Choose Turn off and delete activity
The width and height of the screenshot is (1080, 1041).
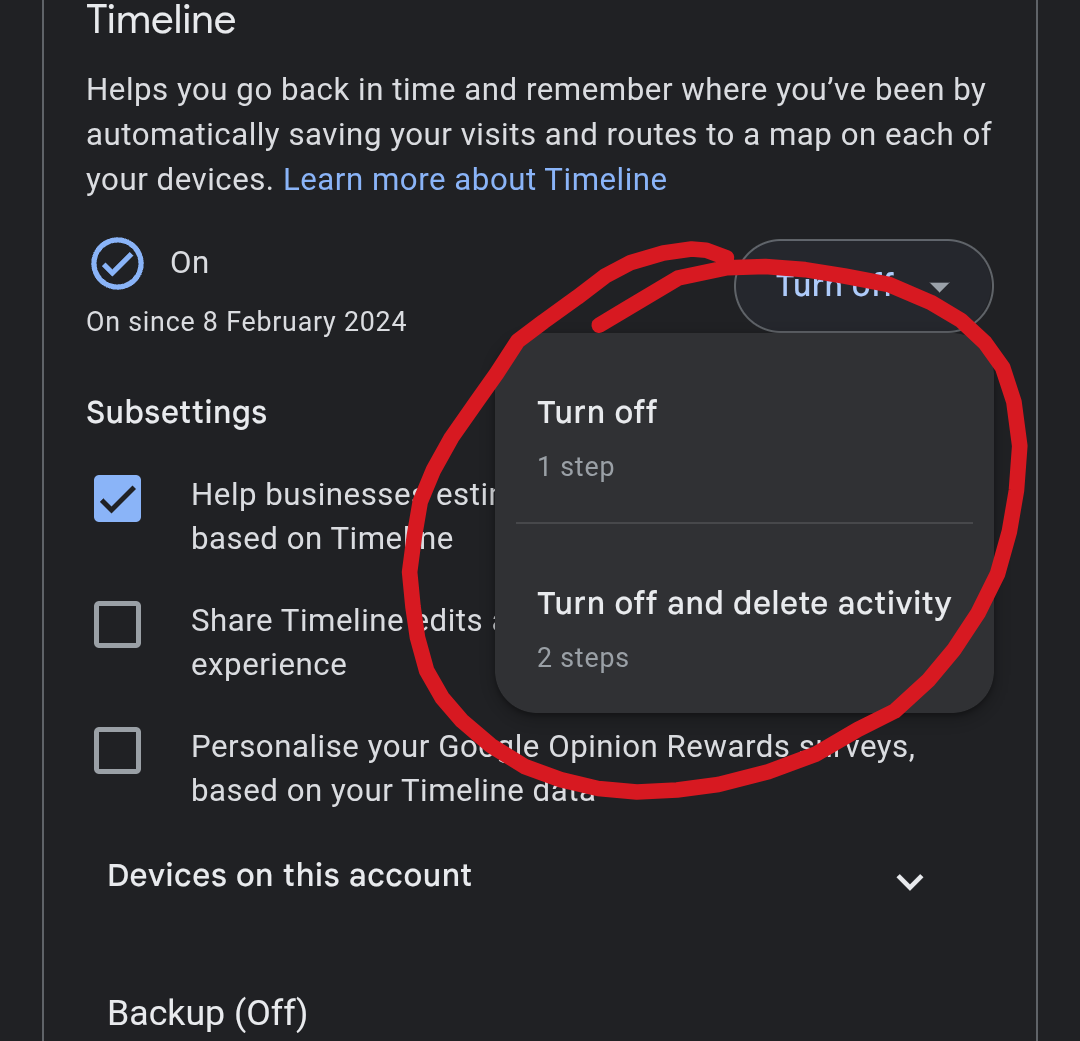[744, 604]
